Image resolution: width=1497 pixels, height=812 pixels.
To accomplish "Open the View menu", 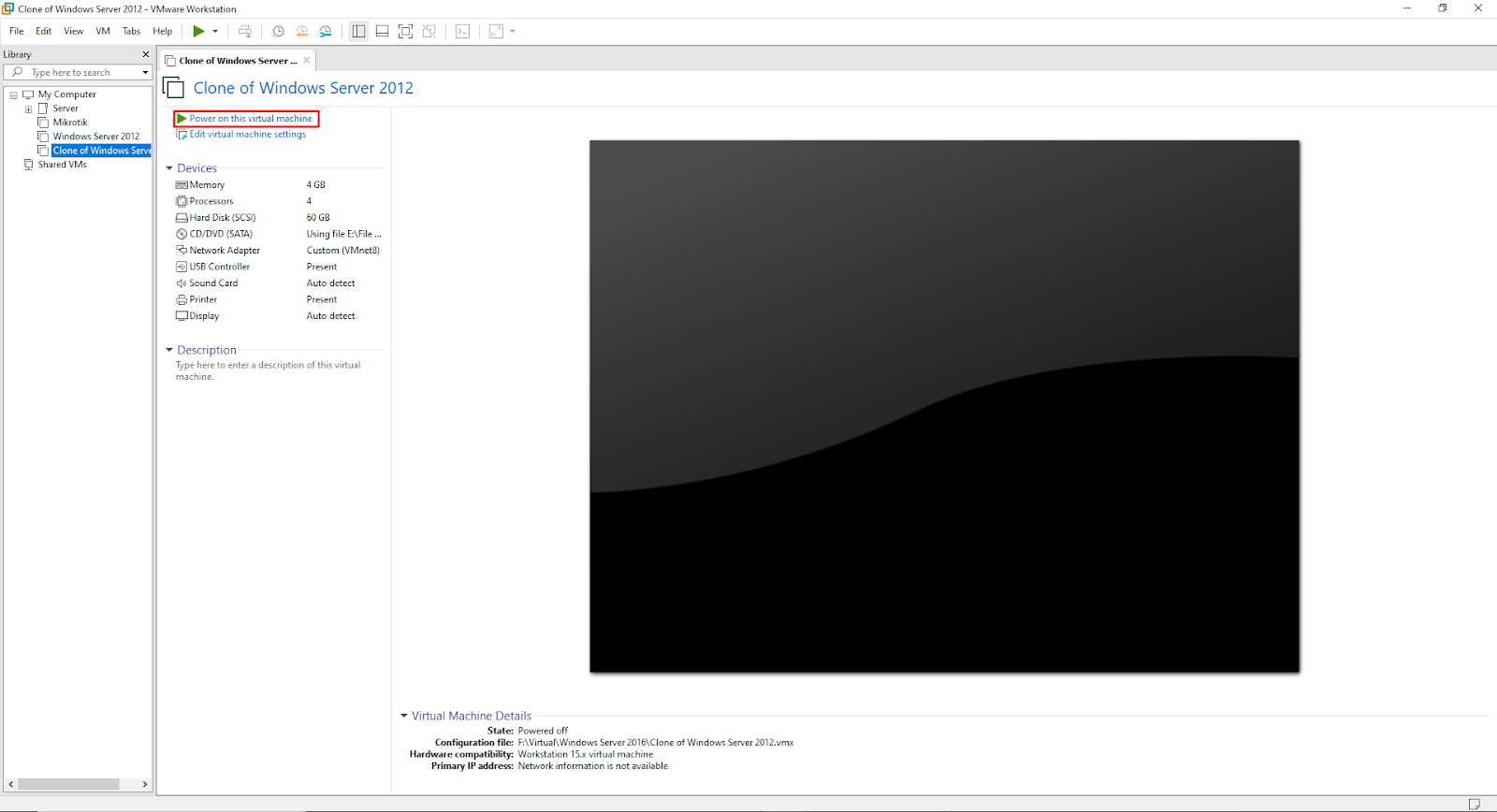I will [x=73, y=31].
